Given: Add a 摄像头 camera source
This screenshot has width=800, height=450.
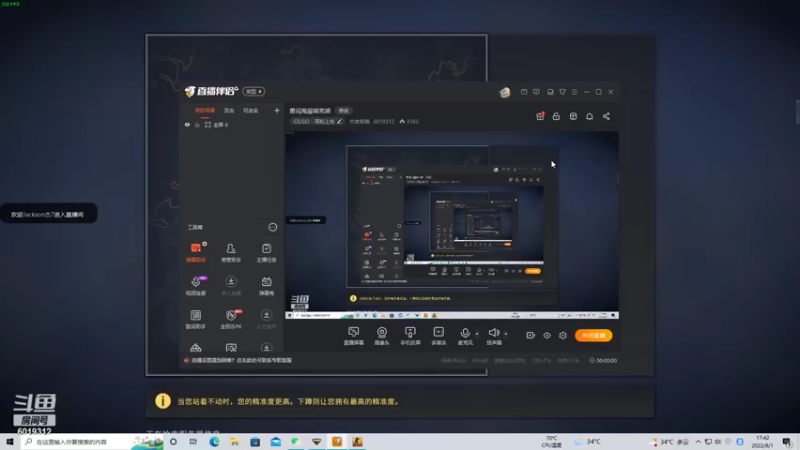Looking at the screenshot, I should (x=382, y=336).
